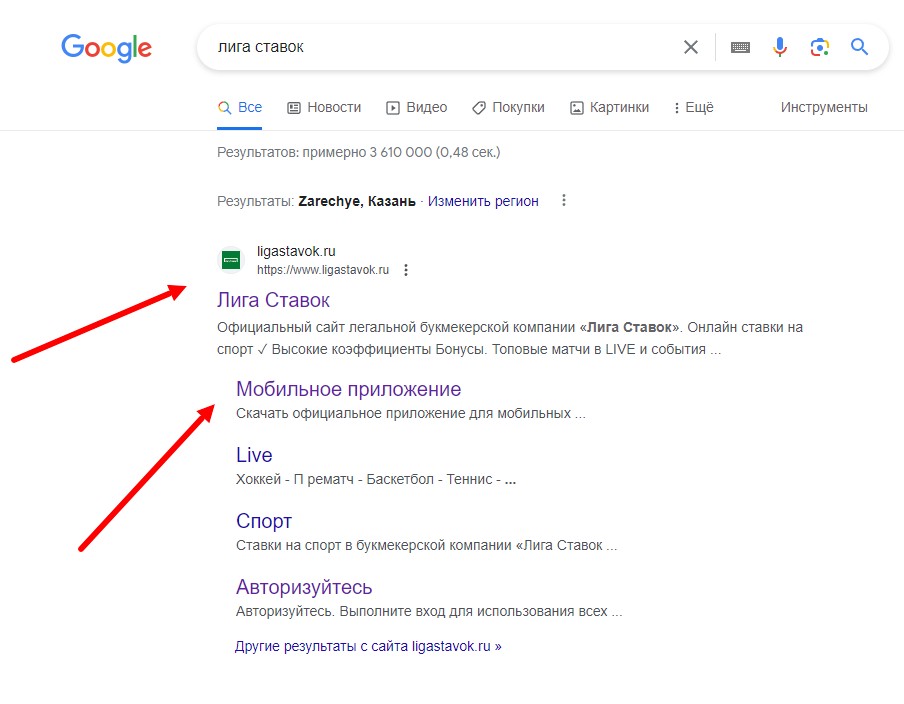
Task: Open the Мобильное приложение sitelink
Action: tap(349, 389)
